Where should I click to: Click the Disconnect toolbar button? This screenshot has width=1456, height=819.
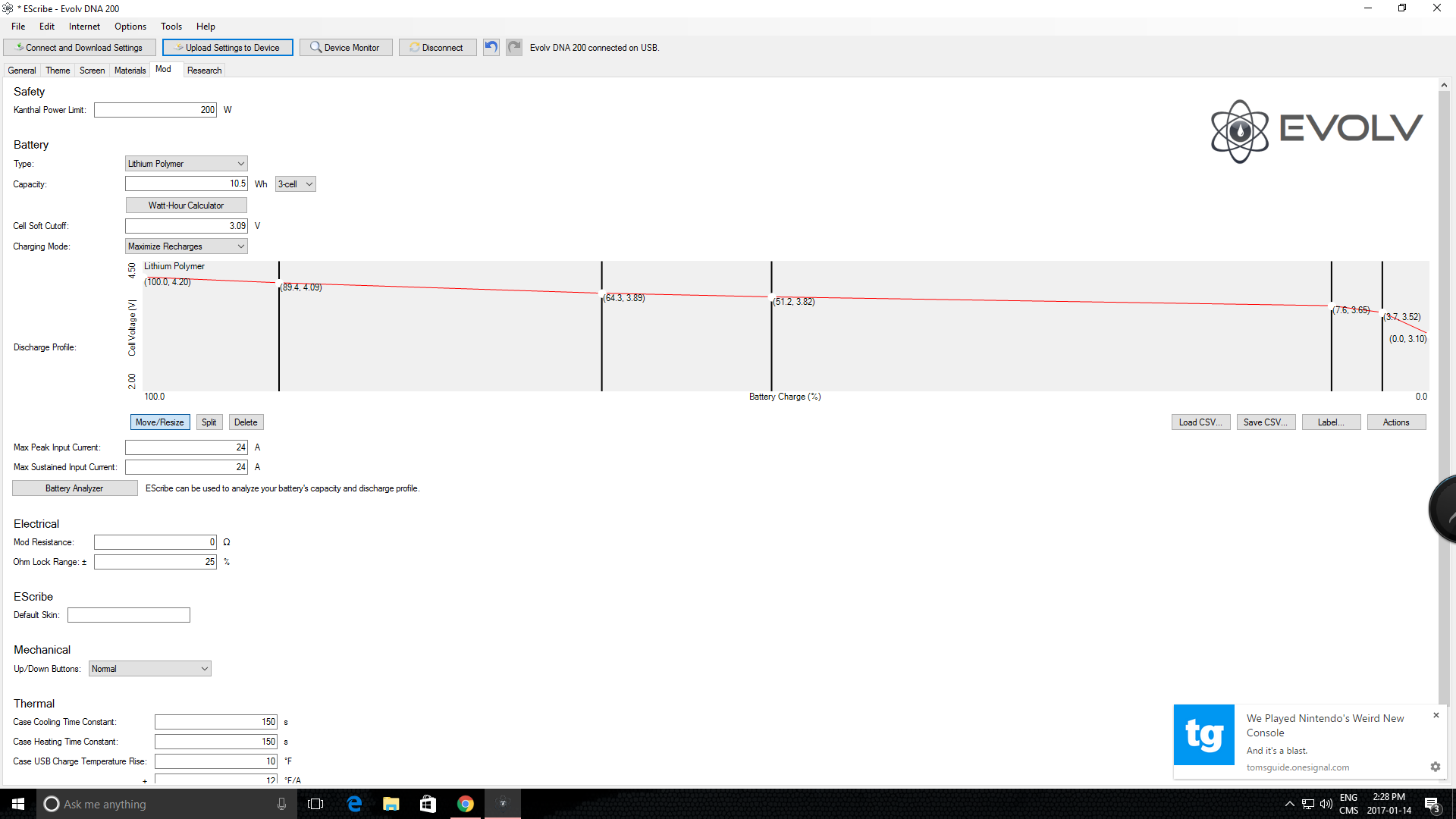pos(438,47)
